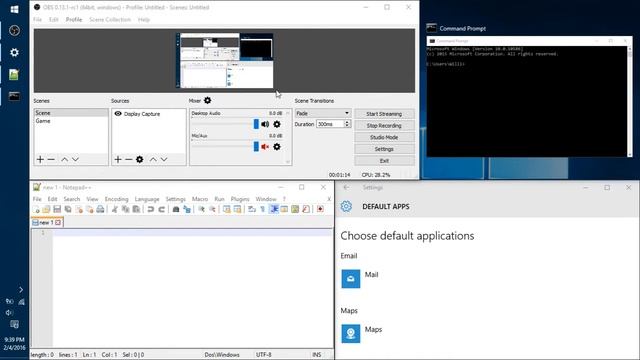This screenshot has height=360, width=640.
Task: Click Notepad++ Print toolbar icon
Action: tap(100, 209)
